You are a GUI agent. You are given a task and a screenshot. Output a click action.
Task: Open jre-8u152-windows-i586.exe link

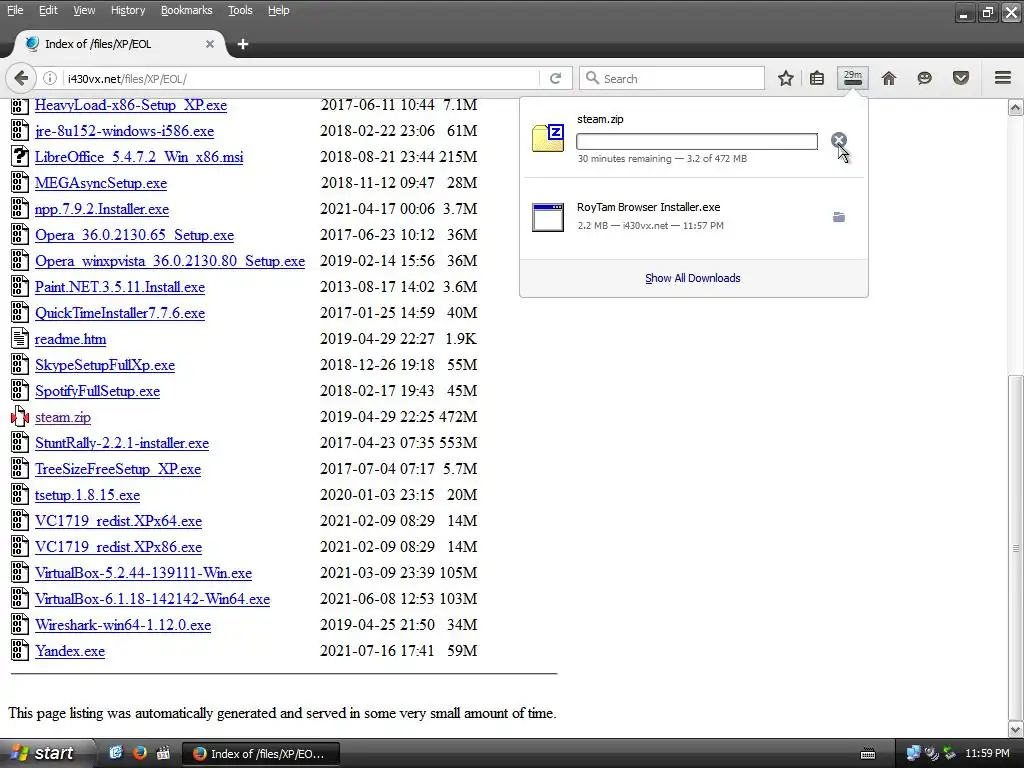[x=124, y=131]
